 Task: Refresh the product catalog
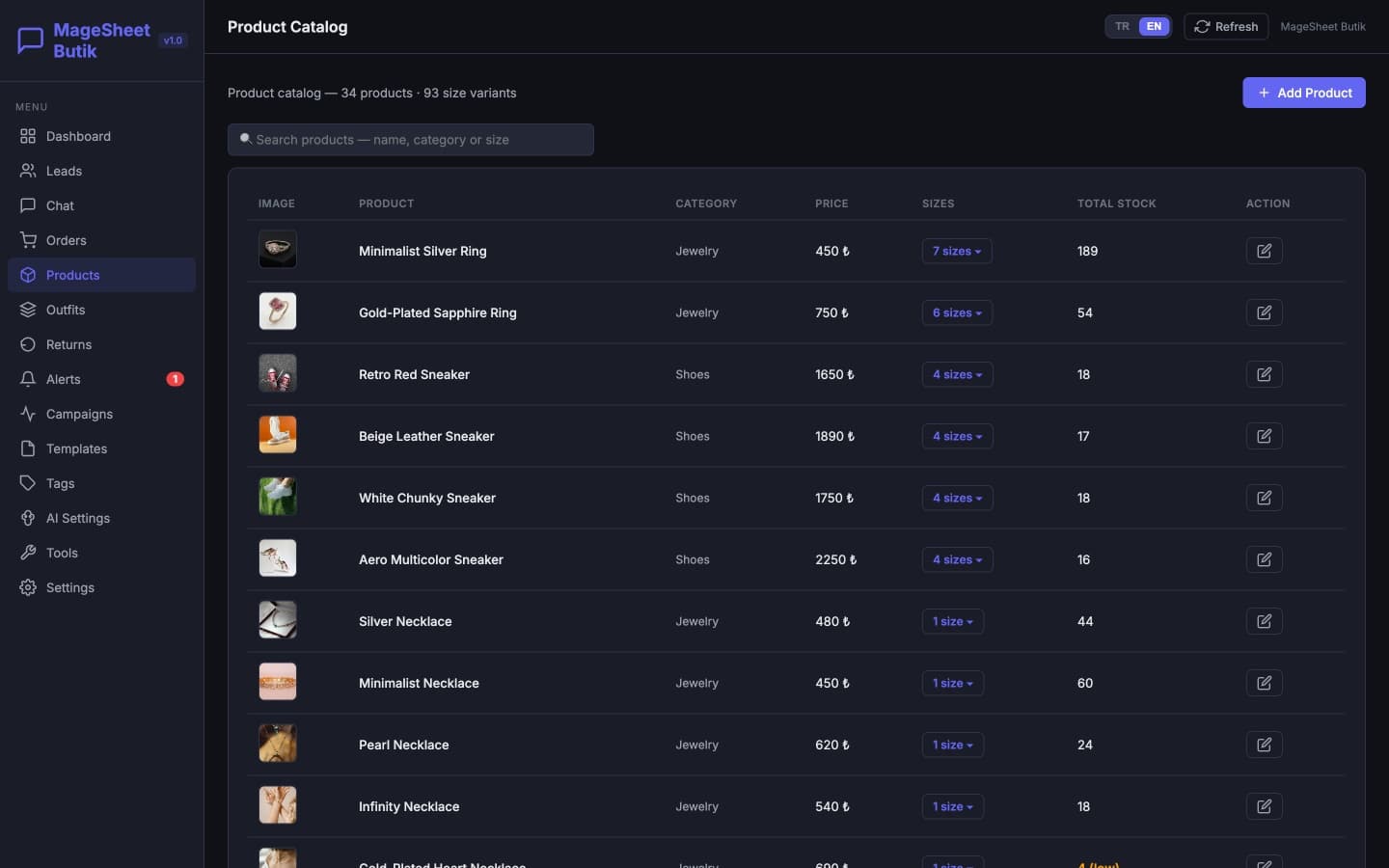1226,27
